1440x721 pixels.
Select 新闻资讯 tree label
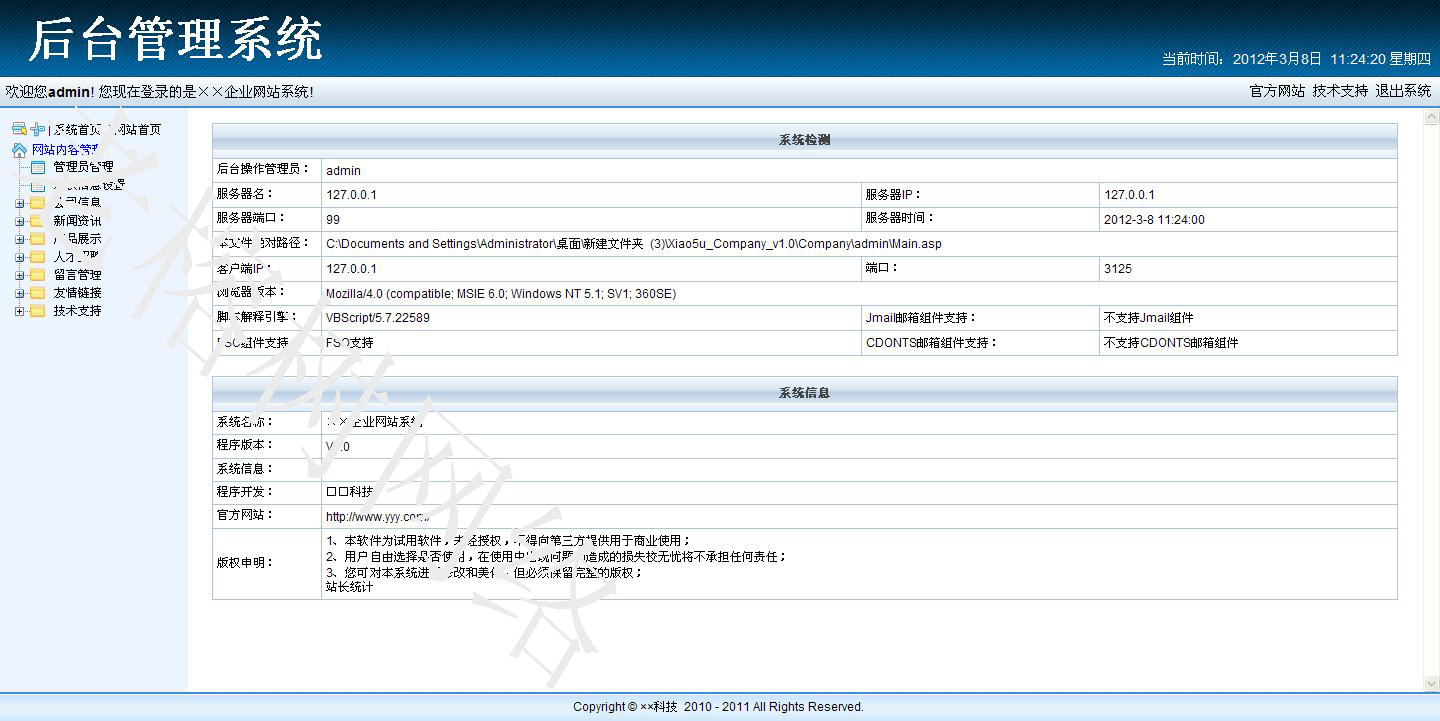tap(78, 221)
